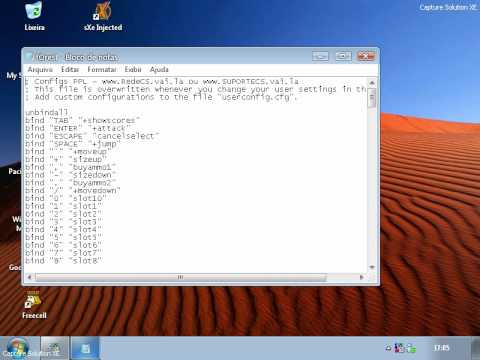
Task: Click the line bind "2" "slot2"
Action: tap(63, 214)
